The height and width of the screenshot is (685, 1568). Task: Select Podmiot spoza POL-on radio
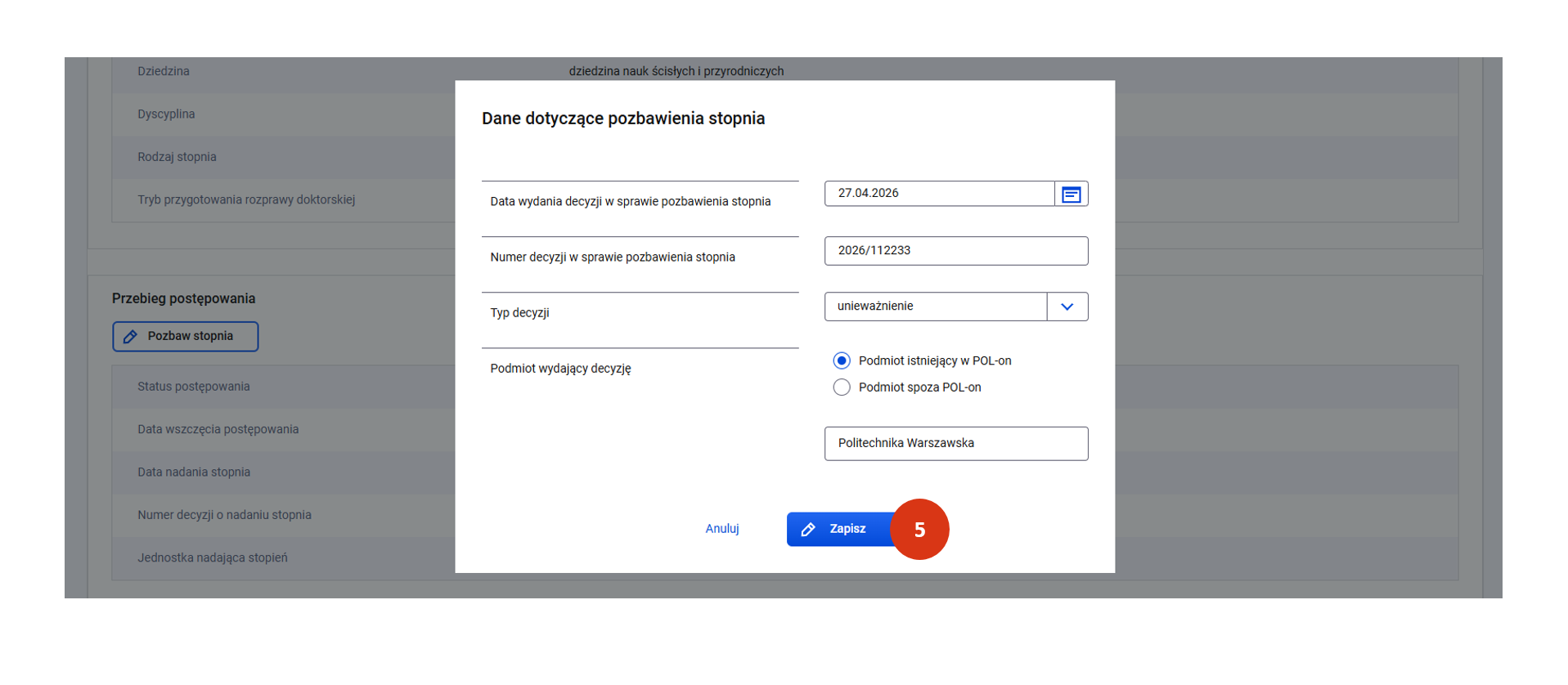point(841,387)
